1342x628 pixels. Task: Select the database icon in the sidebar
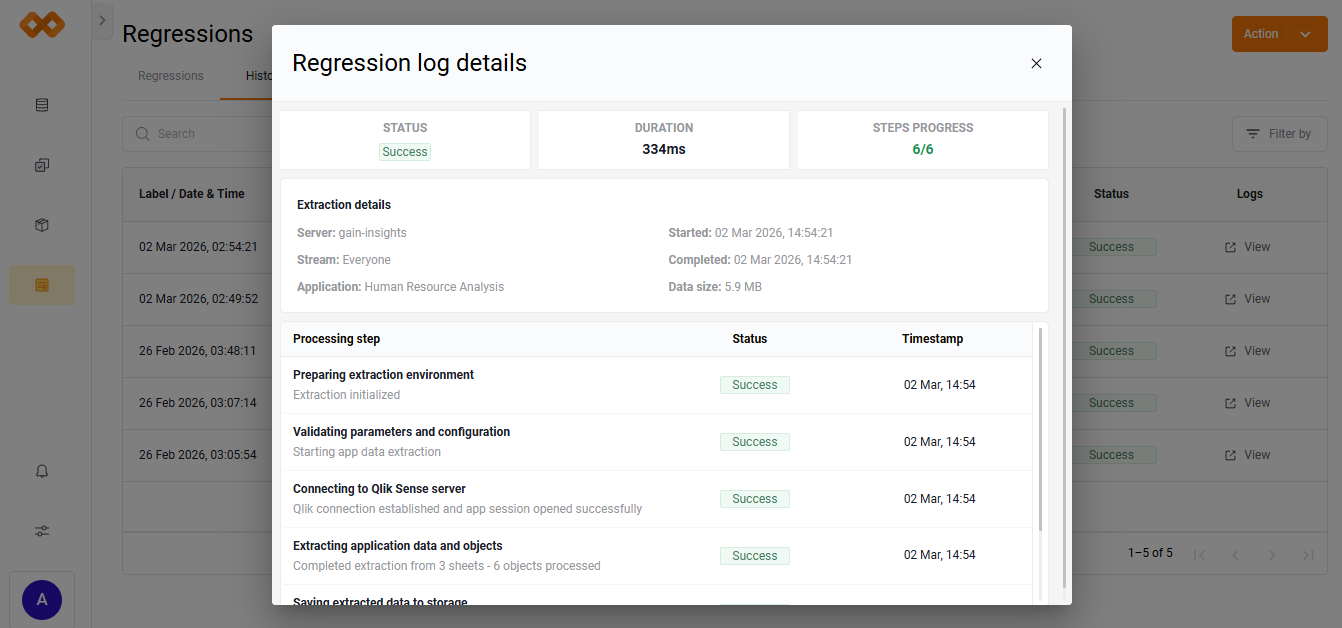coord(41,104)
